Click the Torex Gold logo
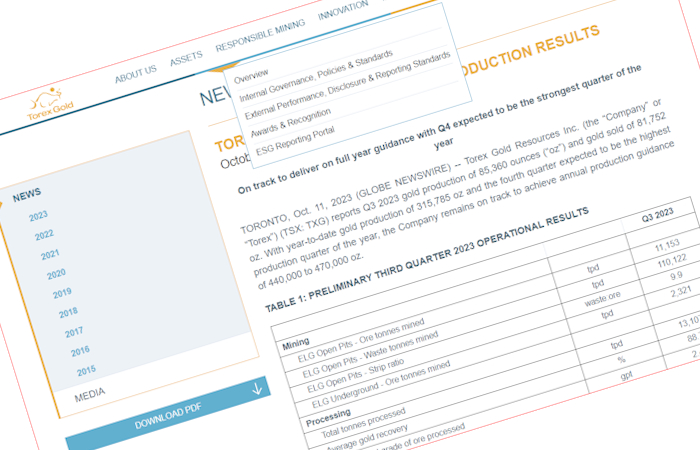The image size is (700, 450). coord(50,104)
